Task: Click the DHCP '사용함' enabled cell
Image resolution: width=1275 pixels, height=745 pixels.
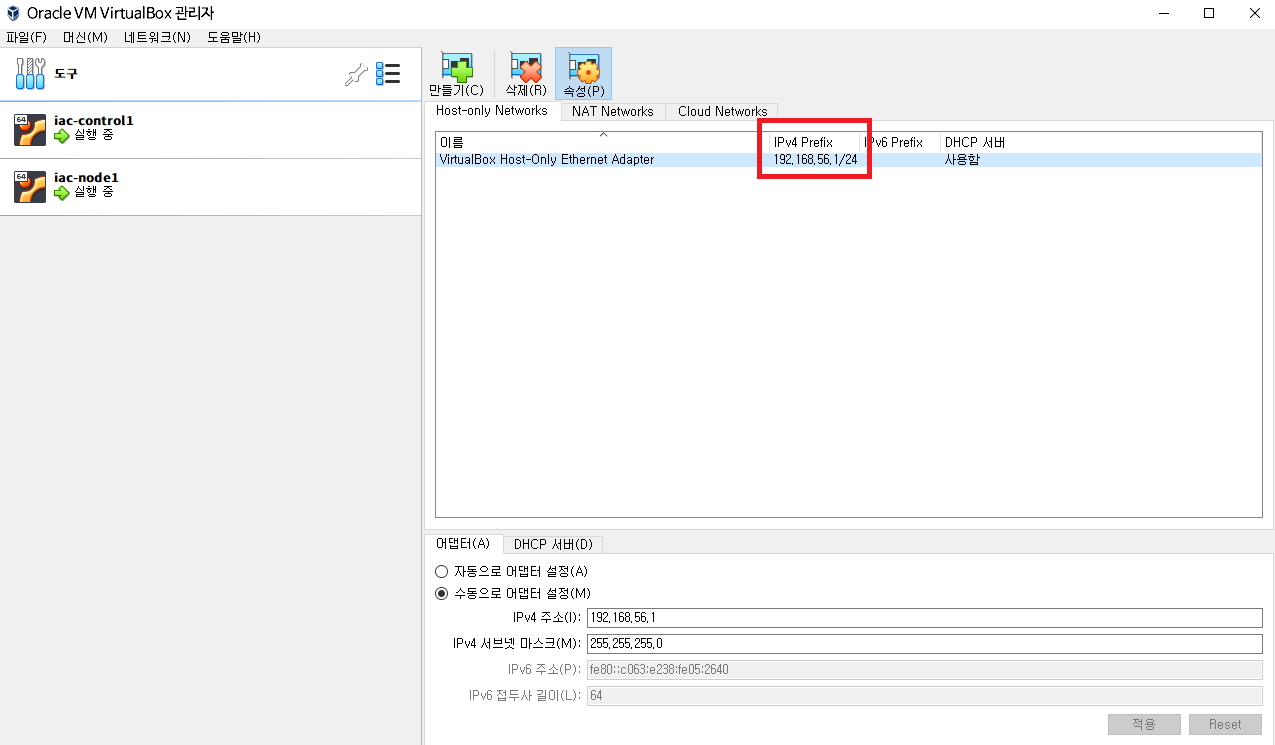Action: [x=962, y=160]
